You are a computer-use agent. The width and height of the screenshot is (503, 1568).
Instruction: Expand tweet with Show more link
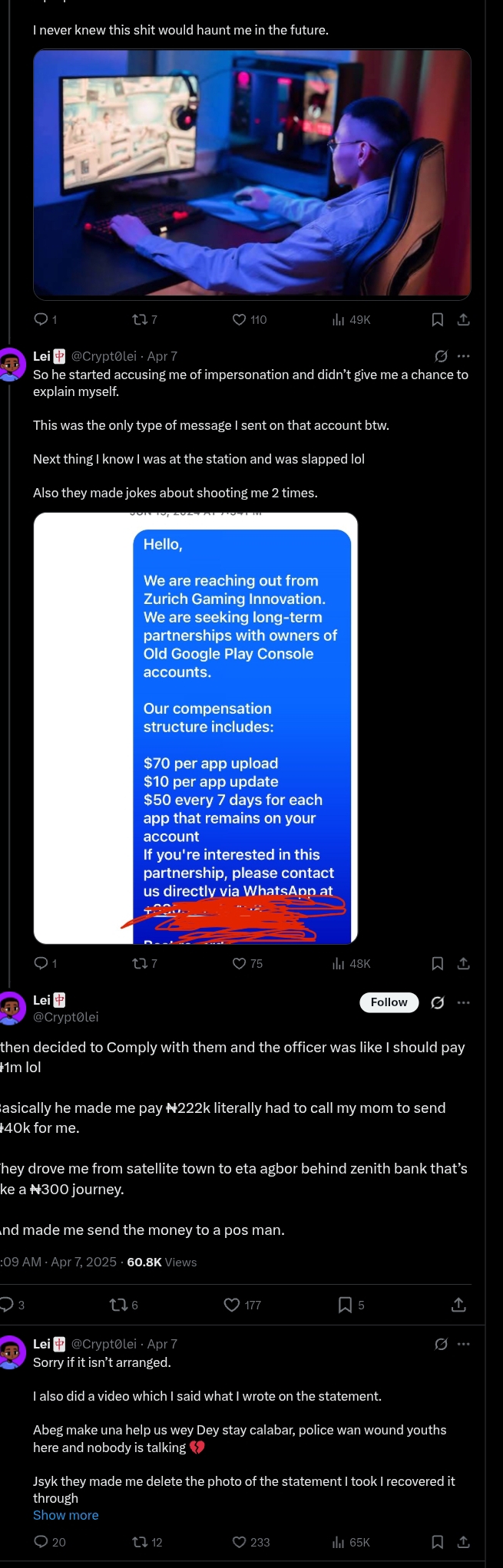65,1515
